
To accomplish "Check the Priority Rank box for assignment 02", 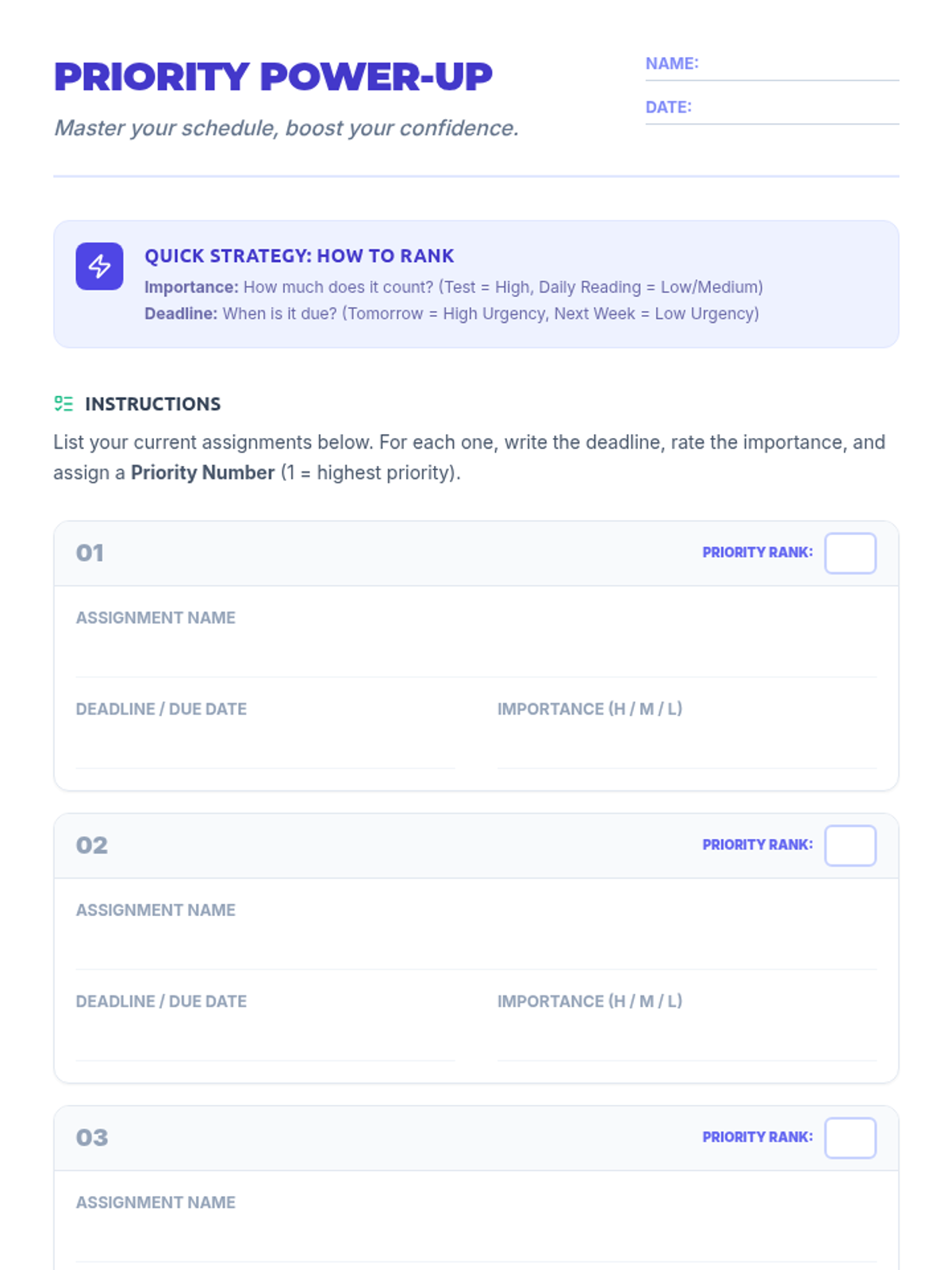I will [850, 845].
